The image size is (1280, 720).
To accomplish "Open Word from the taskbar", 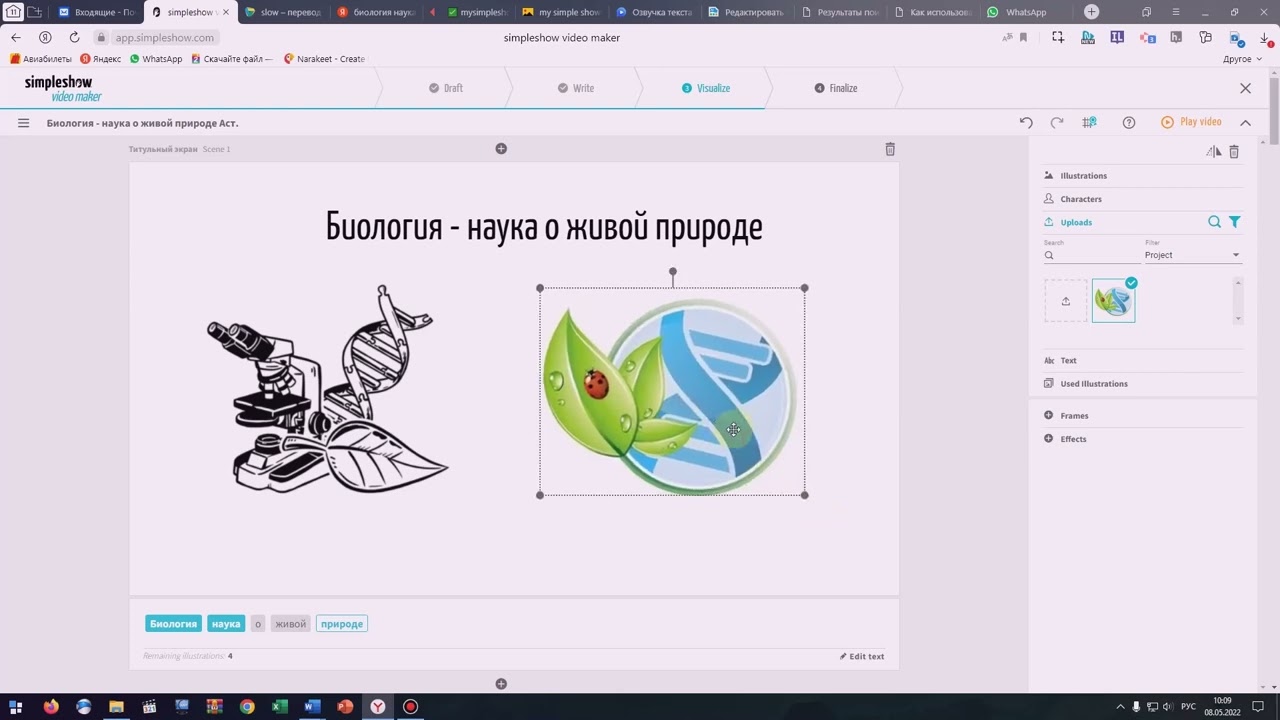I will 312,707.
